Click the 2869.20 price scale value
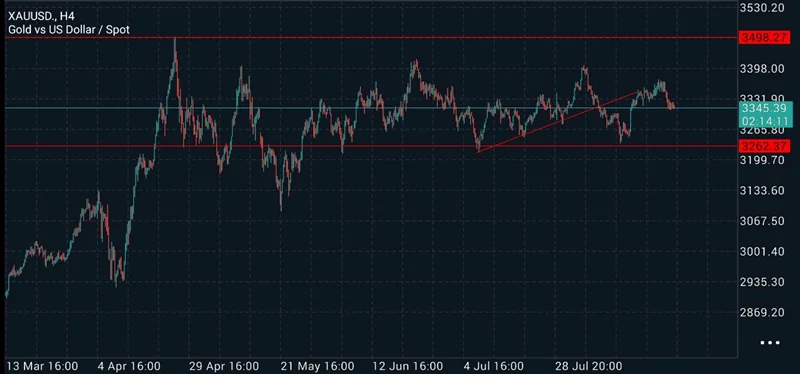This screenshot has height=374, width=800. pyautogui.click(x=762, y=312)
